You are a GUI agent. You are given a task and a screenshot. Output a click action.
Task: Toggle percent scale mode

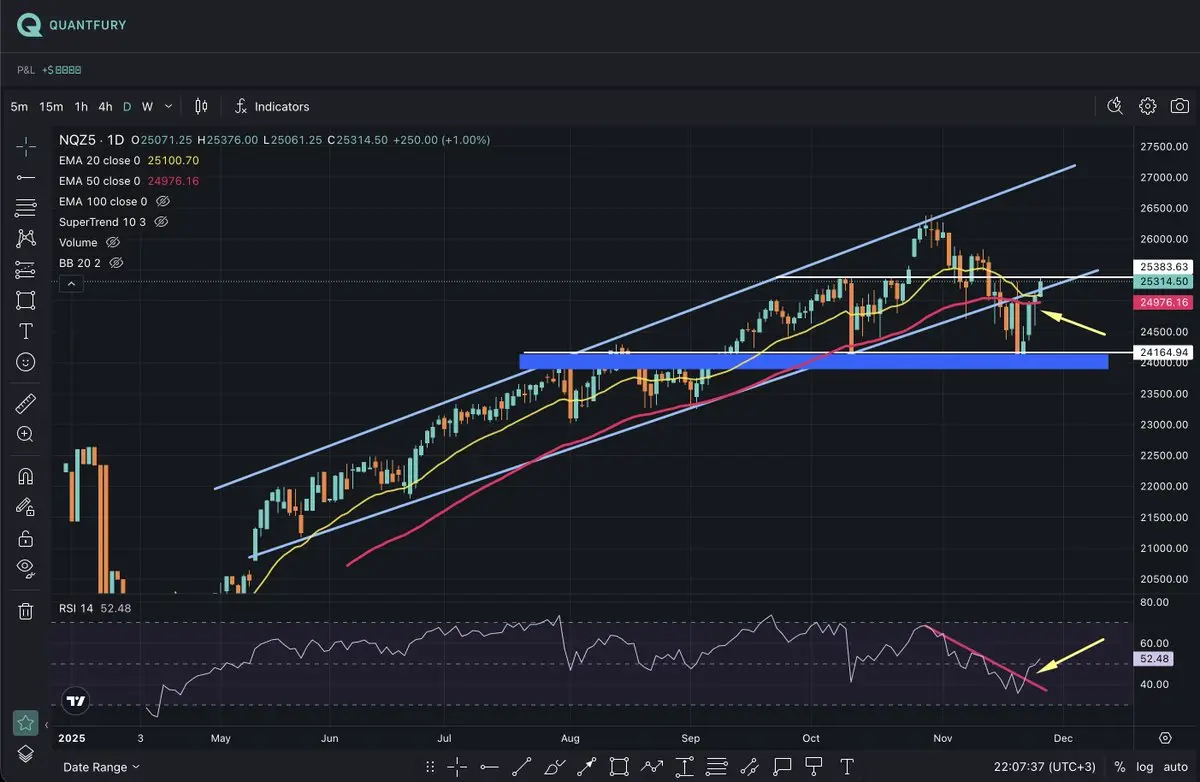tap(1119, 767)
